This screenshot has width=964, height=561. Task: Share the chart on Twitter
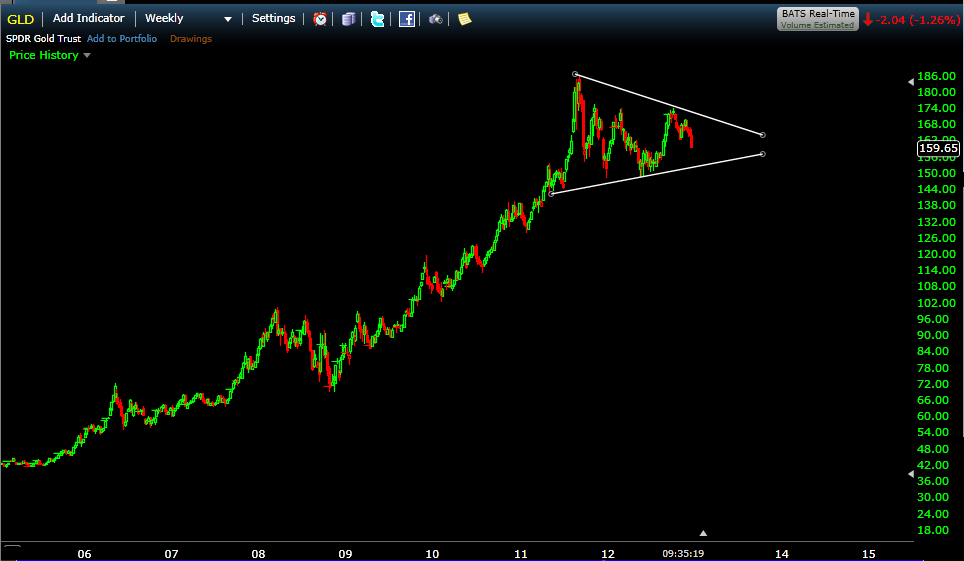[x=377, y=19]
